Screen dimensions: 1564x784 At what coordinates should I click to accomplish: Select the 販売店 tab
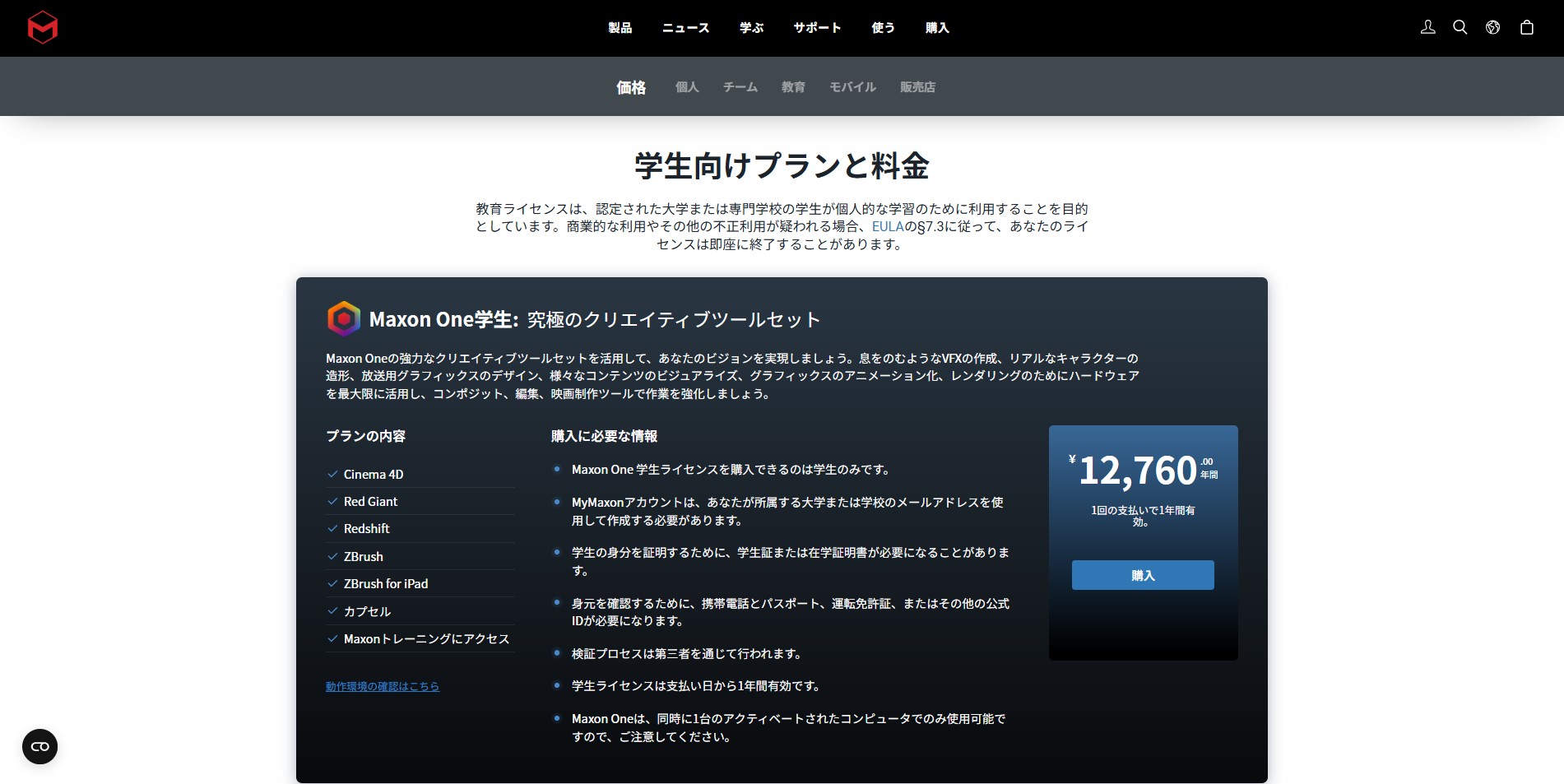point(917,86)
